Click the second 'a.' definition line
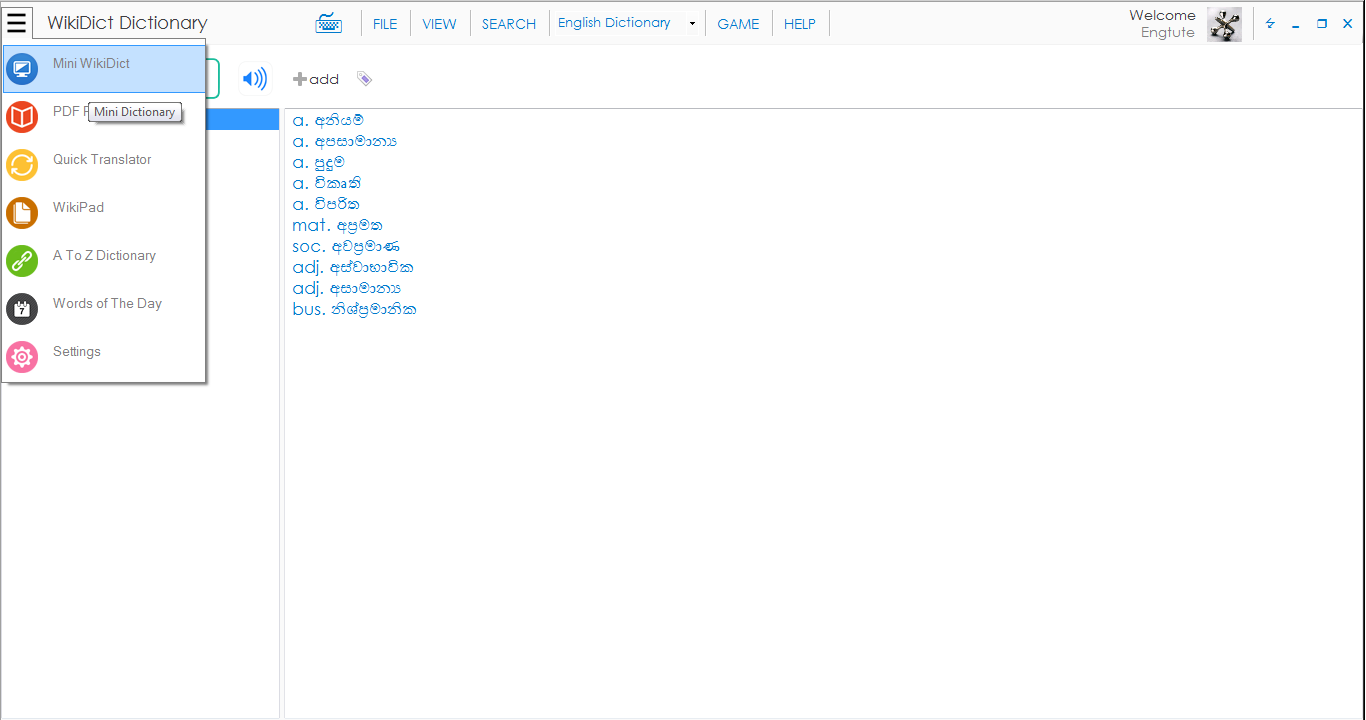This screenshot has width=1366, height=720. (x=344, y=141)
